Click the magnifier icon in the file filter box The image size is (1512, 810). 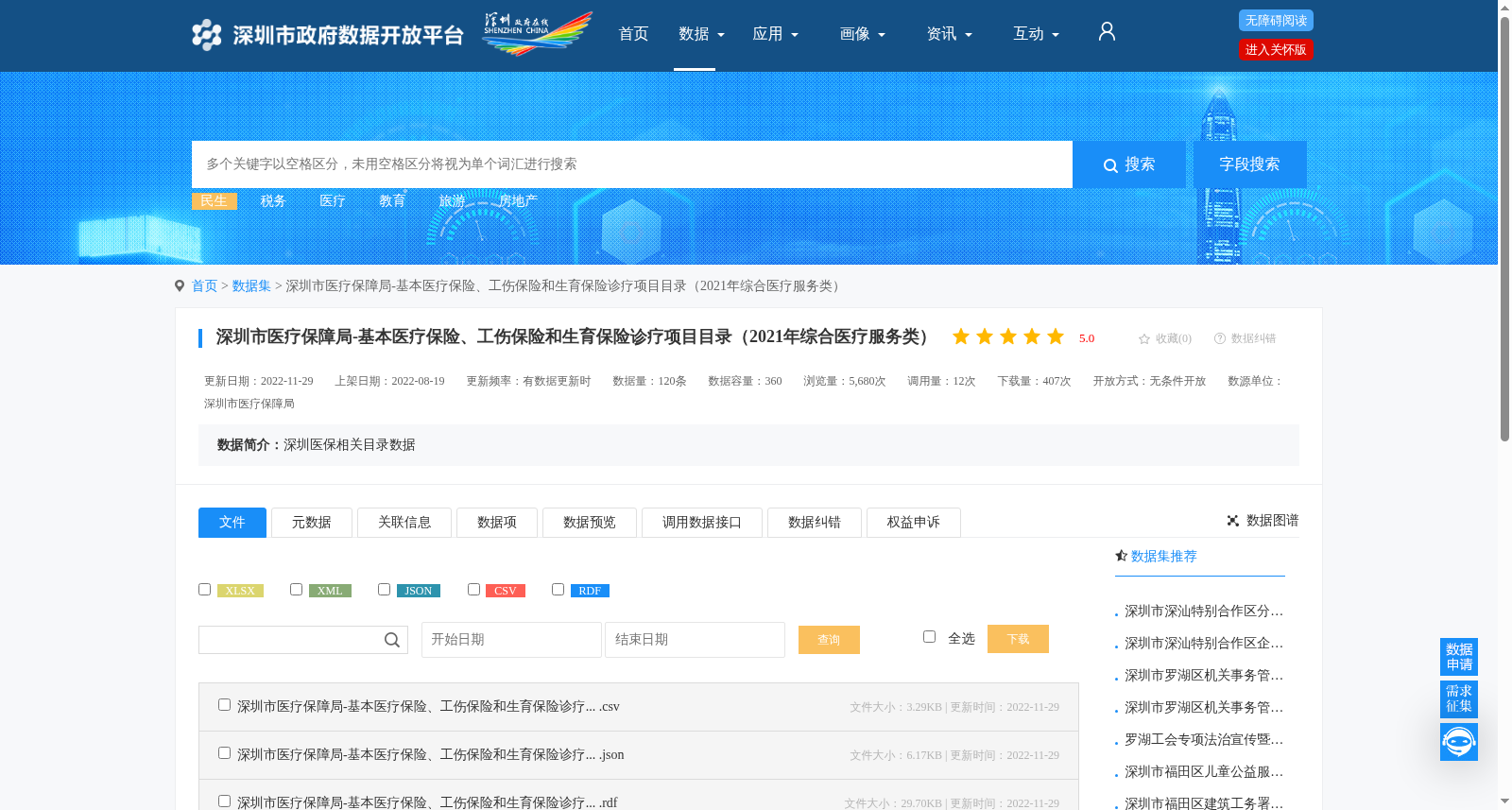392,640
